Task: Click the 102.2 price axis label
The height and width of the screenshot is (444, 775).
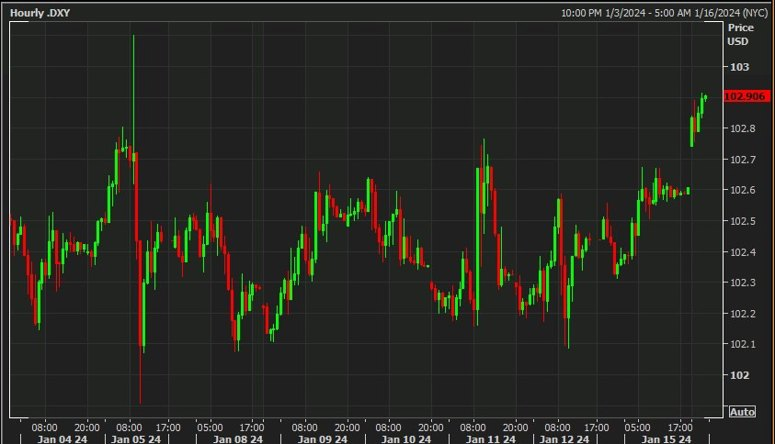Action: pyautogui.click(x=743, y=313)
